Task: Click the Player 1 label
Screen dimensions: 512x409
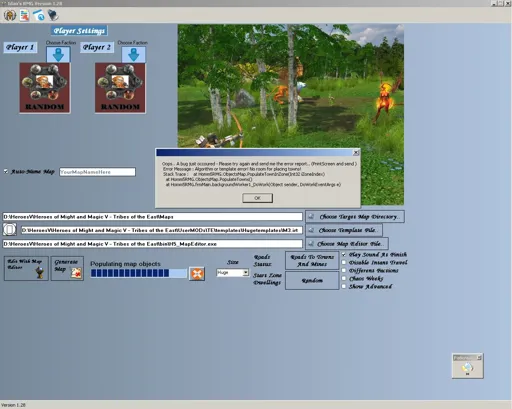Action: (x=20, y=47)
